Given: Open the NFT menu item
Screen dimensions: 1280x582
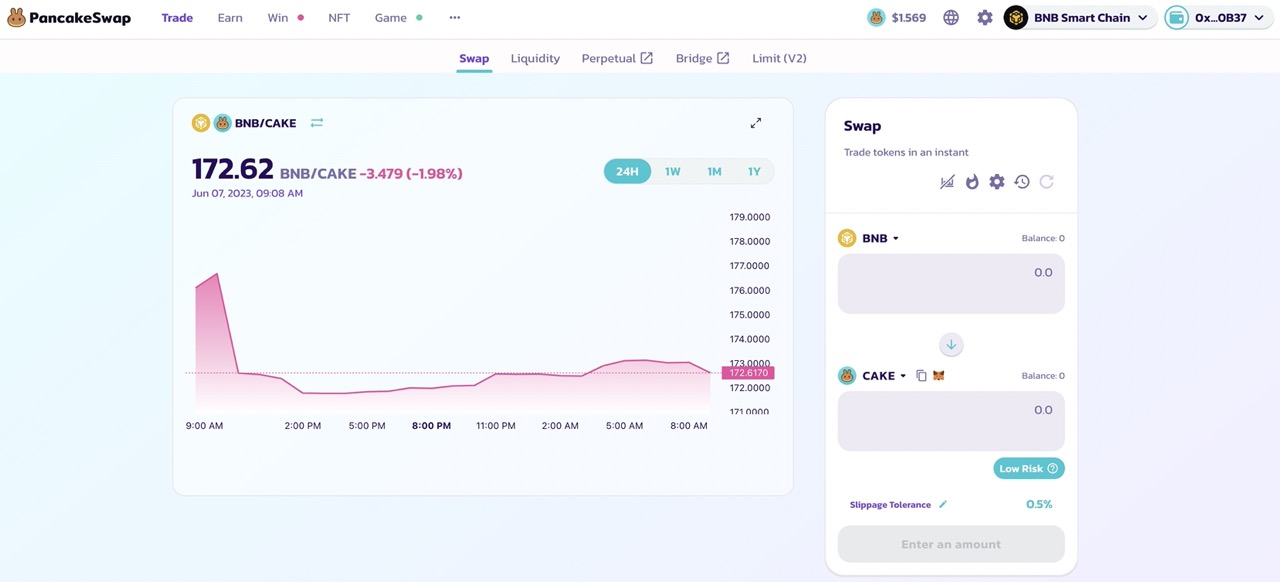Looking at the screenshot, I should click(x=339, y=17).
